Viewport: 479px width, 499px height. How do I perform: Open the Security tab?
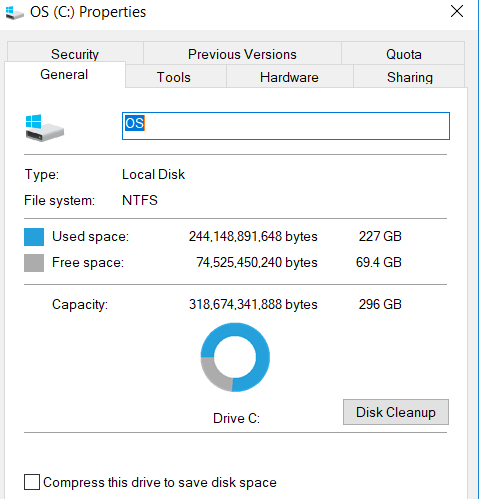[75, 53]
